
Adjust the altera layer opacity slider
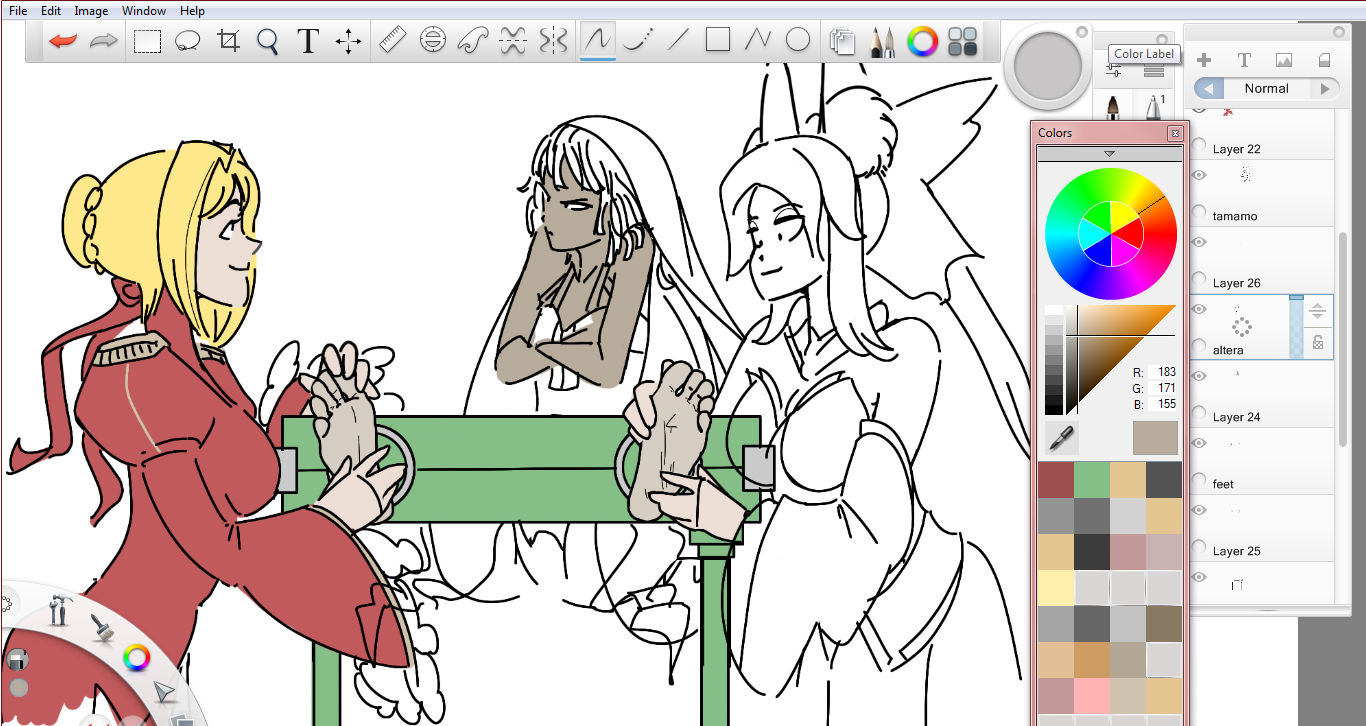[1297, 327]
